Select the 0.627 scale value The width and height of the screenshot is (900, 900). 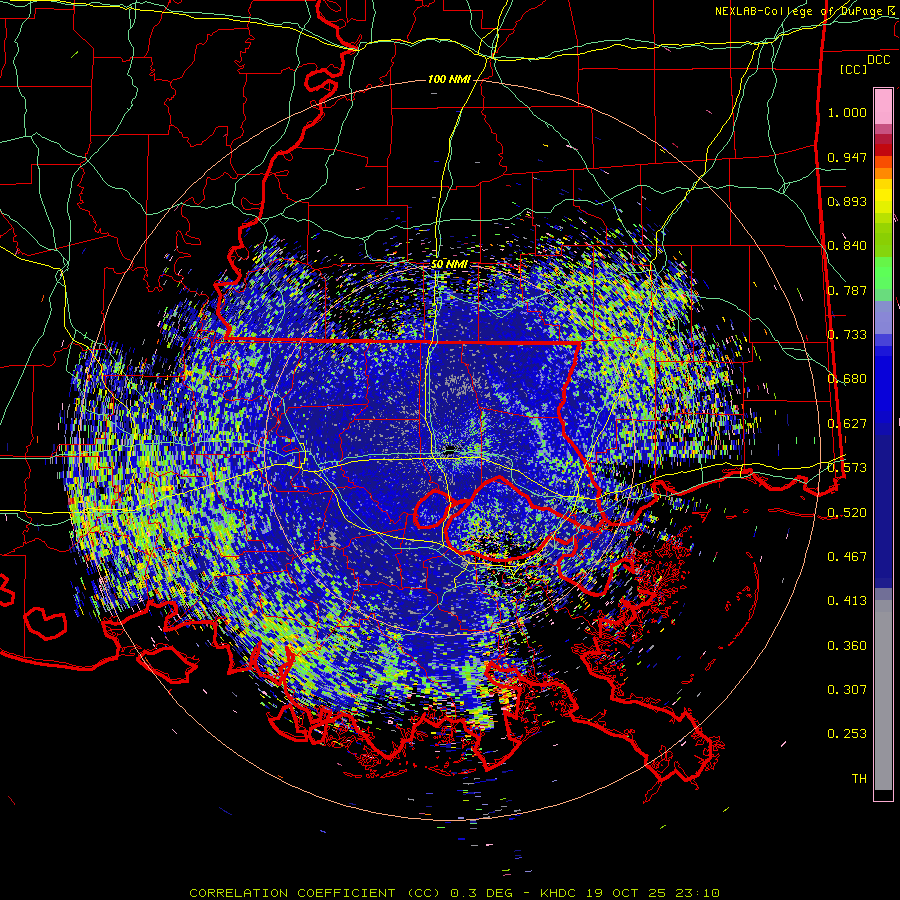(847, 424)
